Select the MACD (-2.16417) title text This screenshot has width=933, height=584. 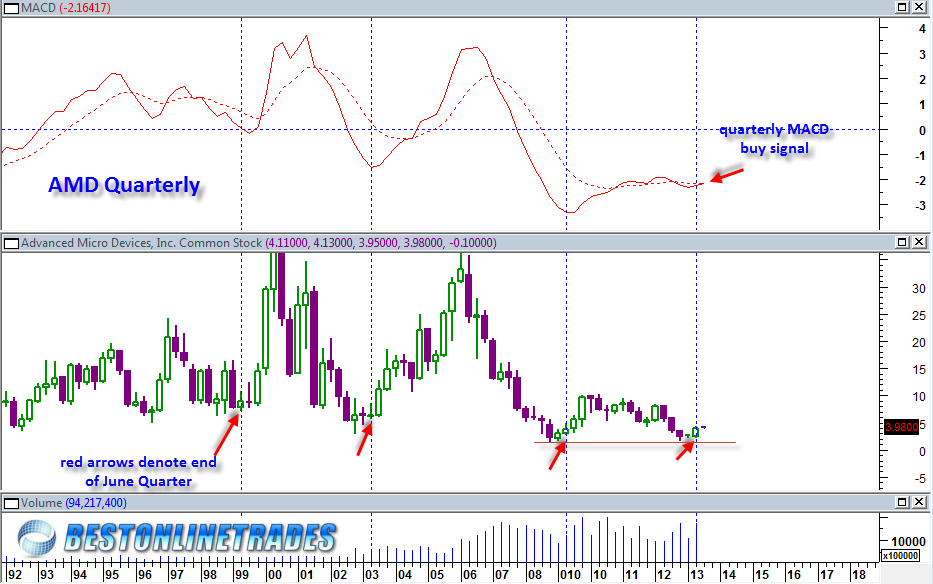[65, 8]
